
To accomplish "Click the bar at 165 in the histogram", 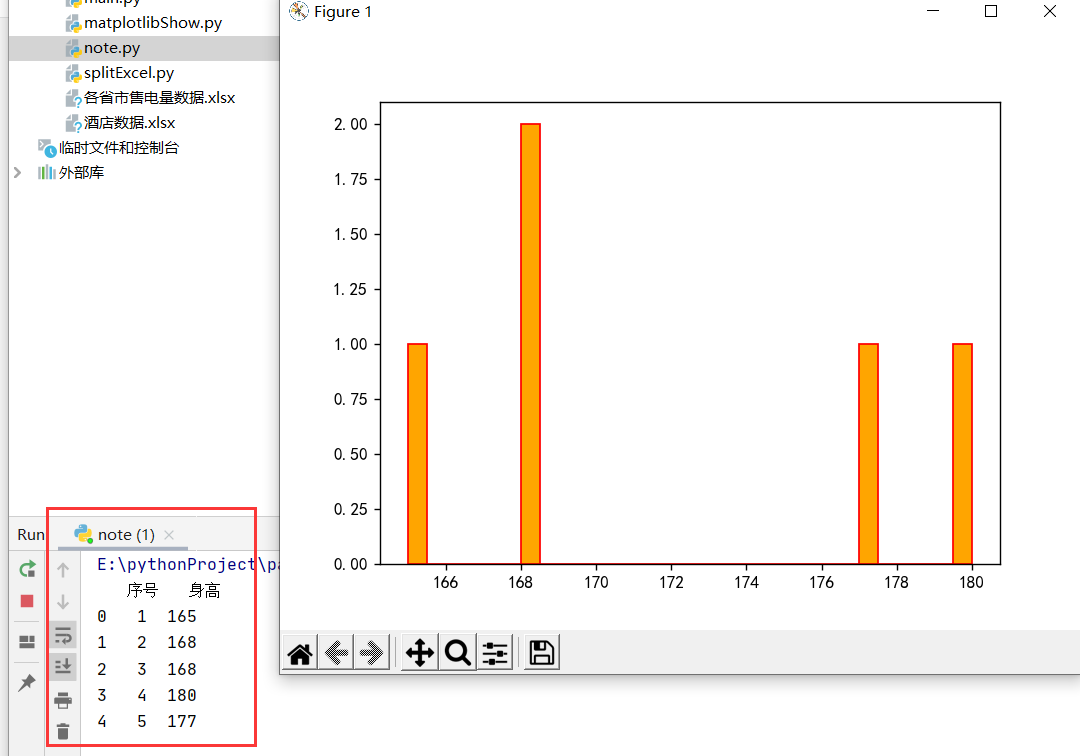I will pyautogui.click(x=417, y=454).
